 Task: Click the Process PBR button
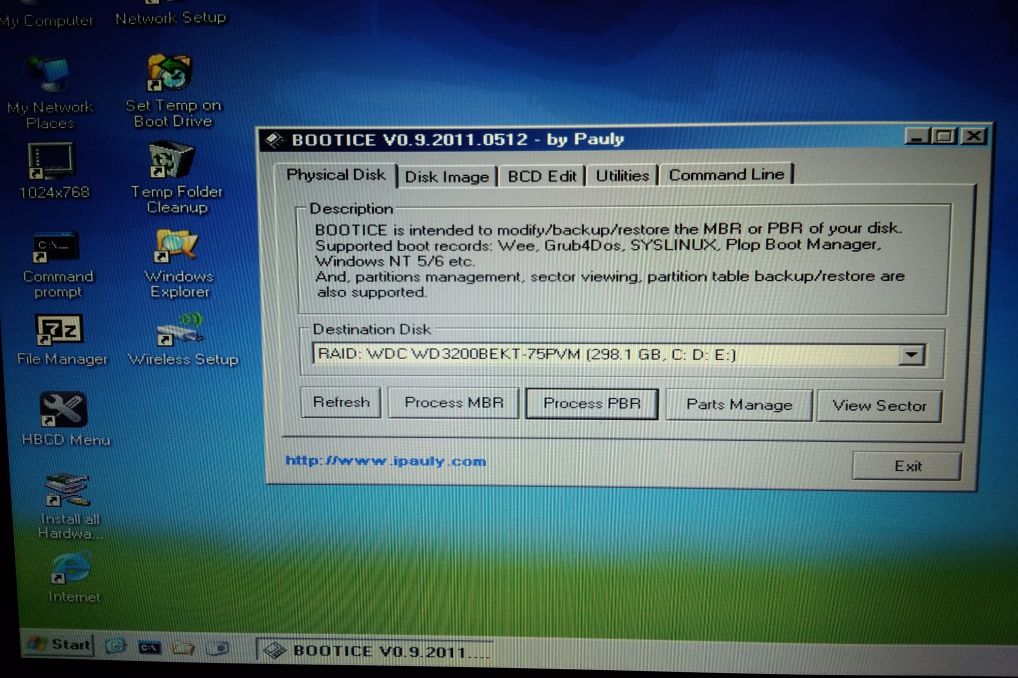(591, 403)
